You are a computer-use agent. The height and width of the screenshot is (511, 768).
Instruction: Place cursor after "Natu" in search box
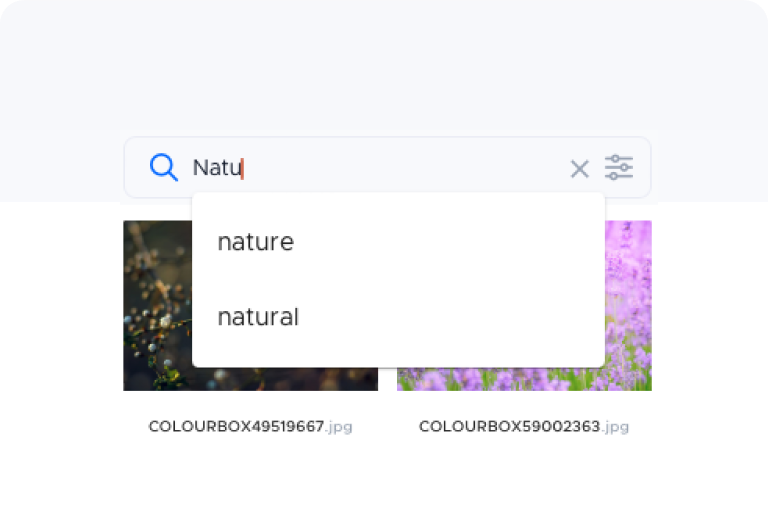(x=243, y=168)
